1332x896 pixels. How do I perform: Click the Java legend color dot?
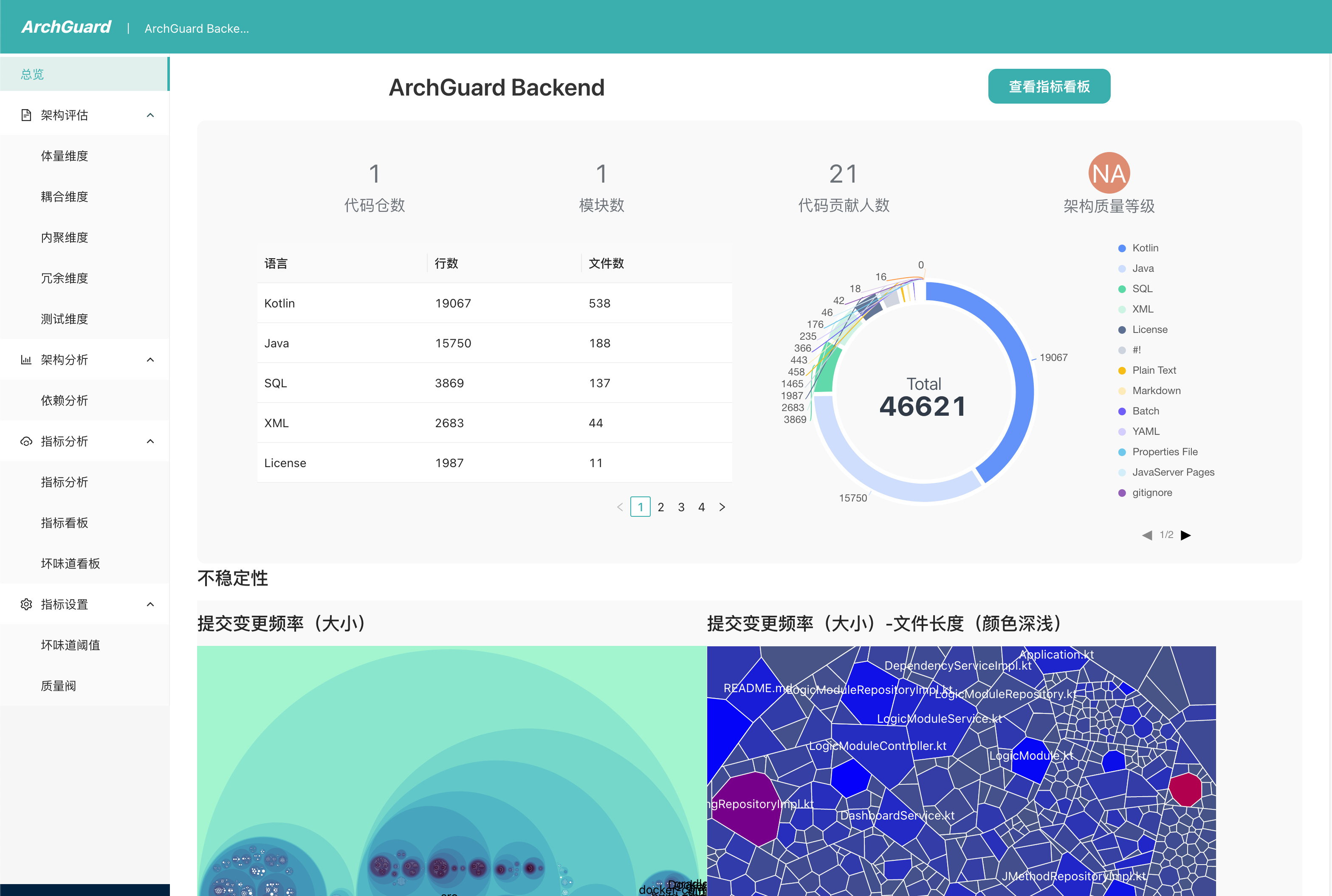click(1122, 268)
